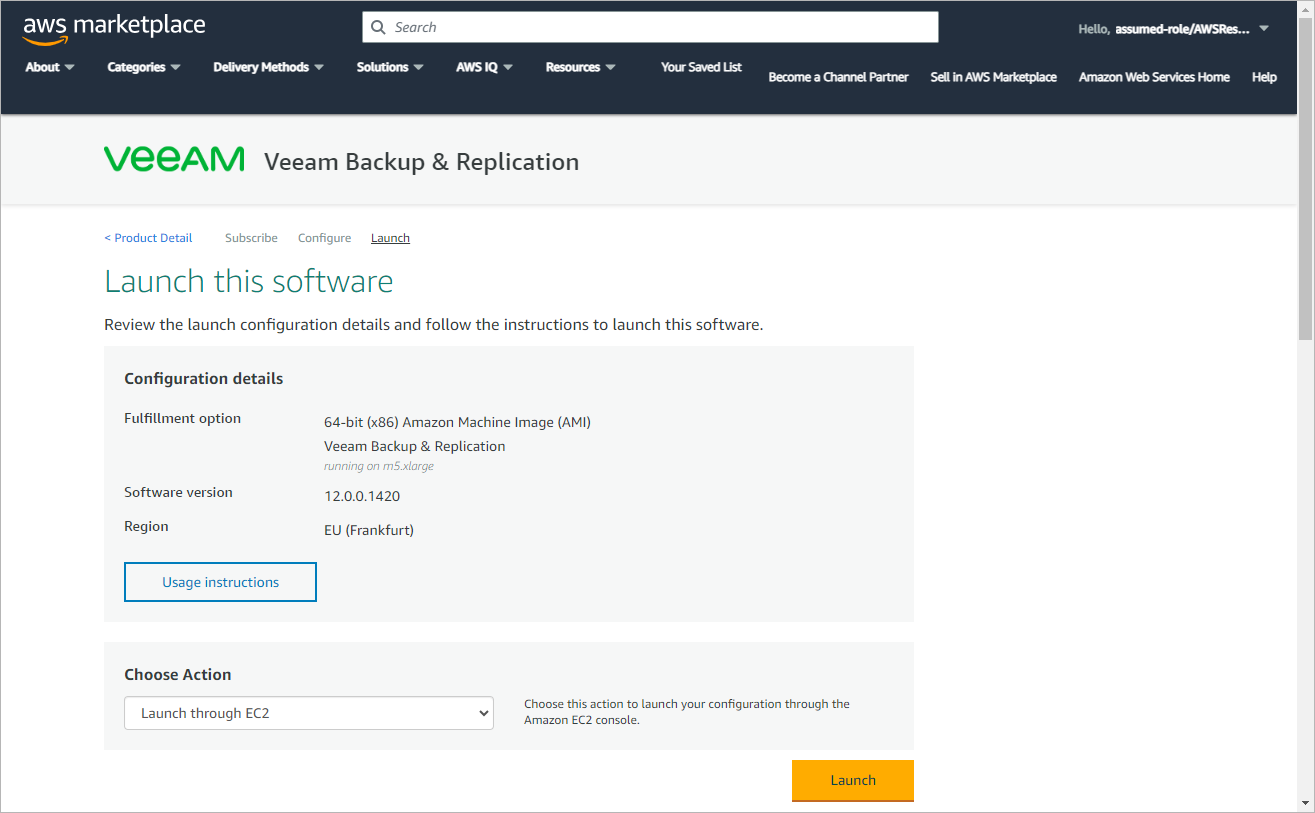Screen dimensions: 1315x813
Task: Click the software version 12.0.0.1420 text
Action: pyautogui.click(x=362, y=496)
